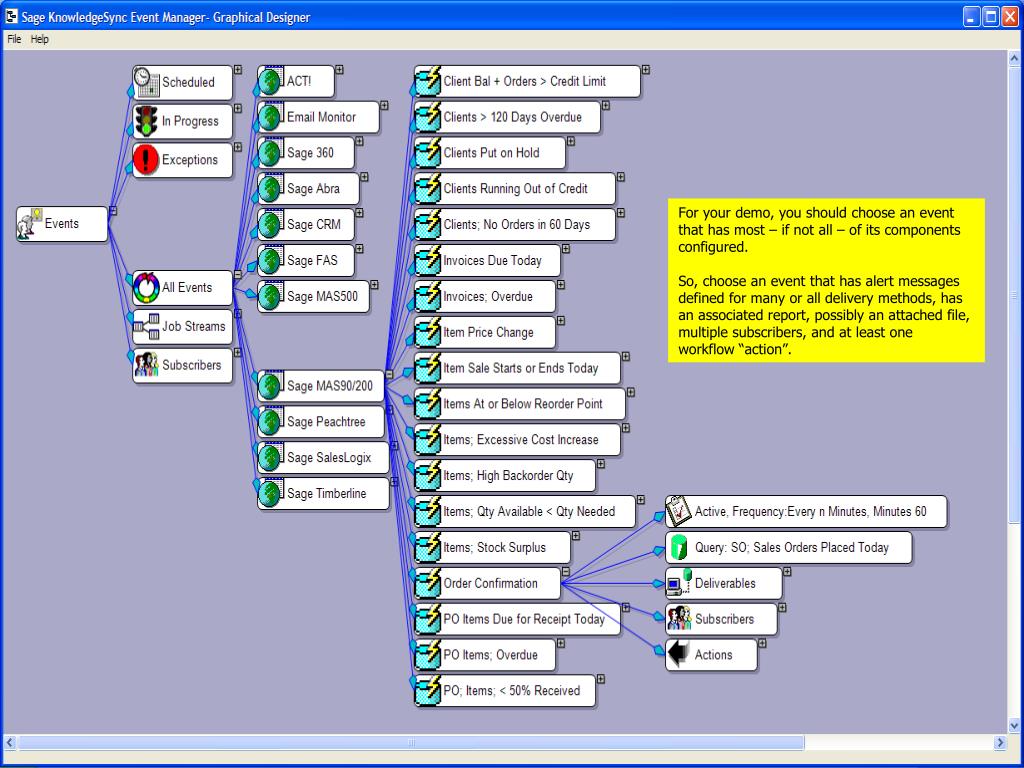Click the Job Streams flow icon
The height and width of the screenshot is (768, 1024).
tap(146, 327)
